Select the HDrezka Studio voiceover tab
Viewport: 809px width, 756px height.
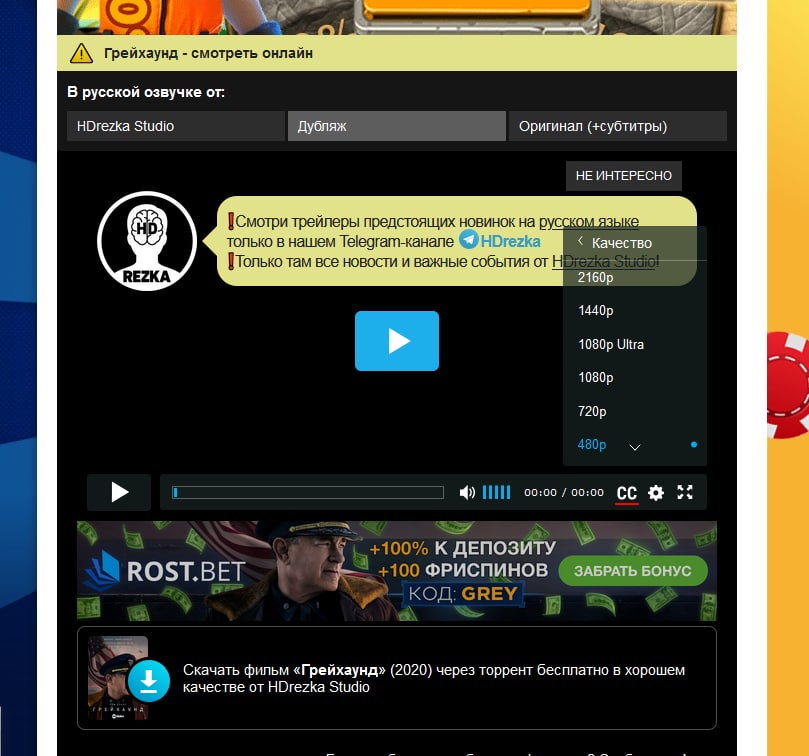[176, 126]
